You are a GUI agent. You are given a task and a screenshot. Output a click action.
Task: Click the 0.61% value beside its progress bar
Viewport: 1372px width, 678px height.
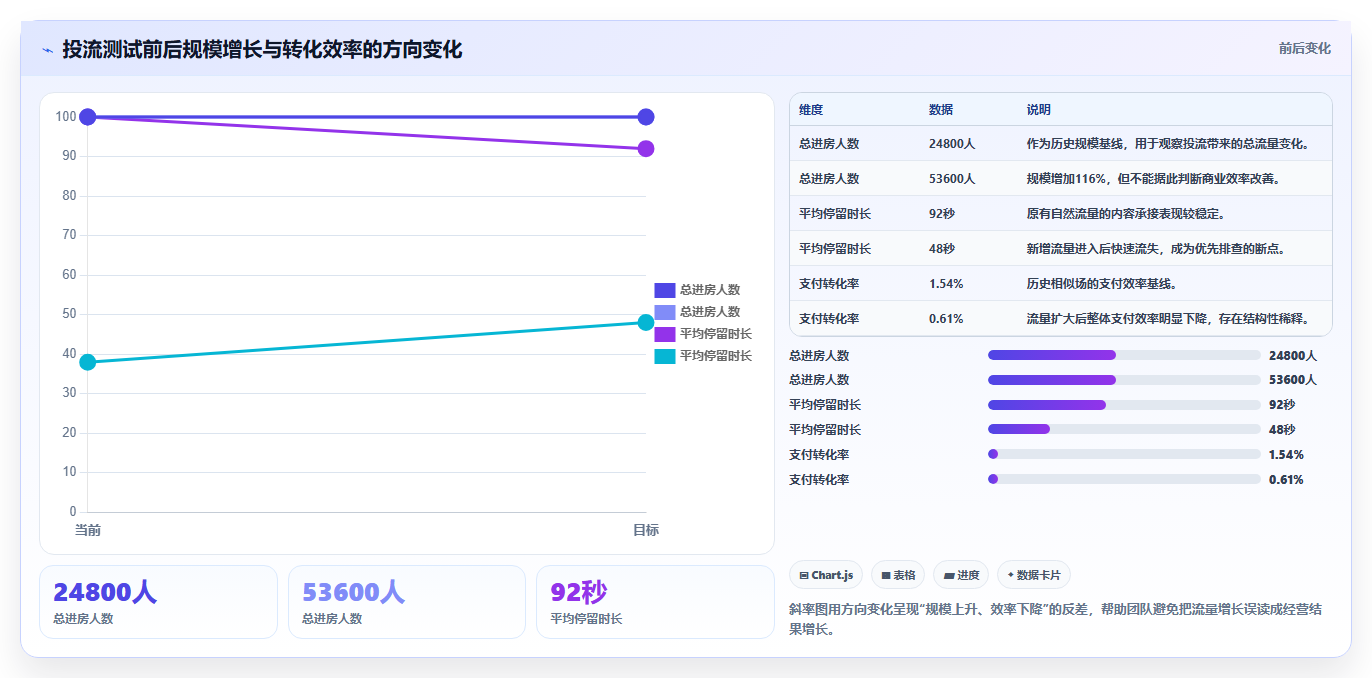click(1286, 480)
